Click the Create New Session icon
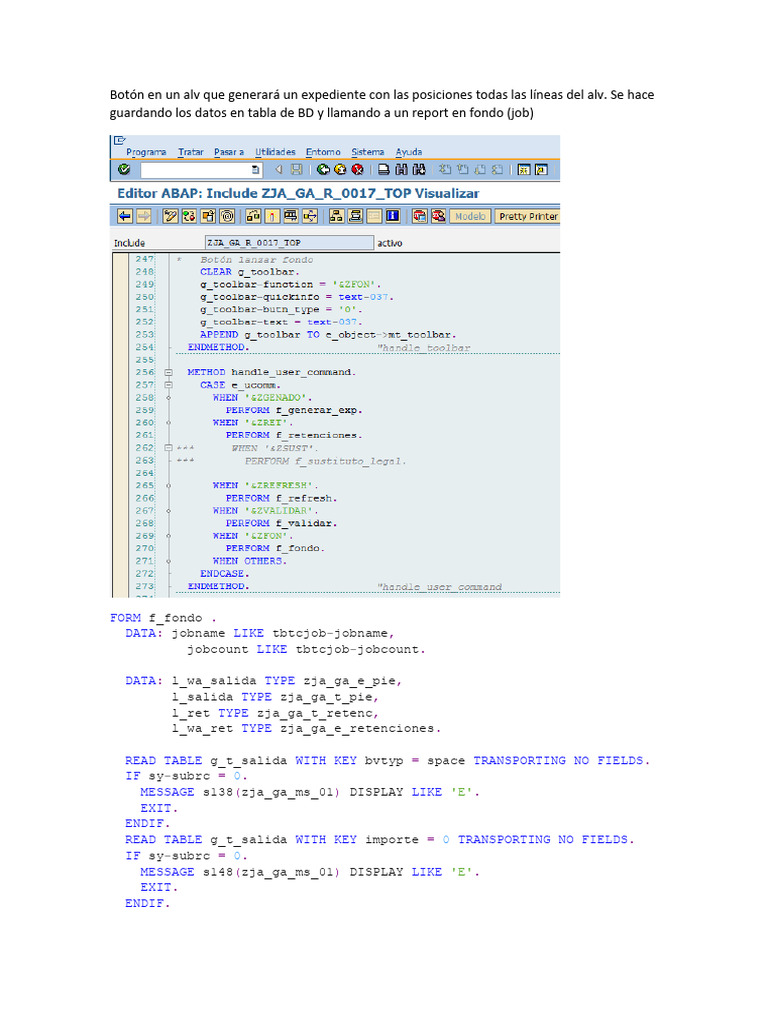 [x=524, y=170]
